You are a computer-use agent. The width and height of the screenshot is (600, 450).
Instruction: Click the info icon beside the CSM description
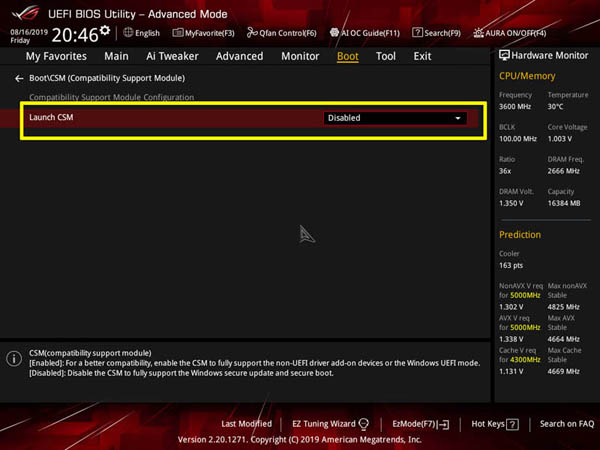14,359
